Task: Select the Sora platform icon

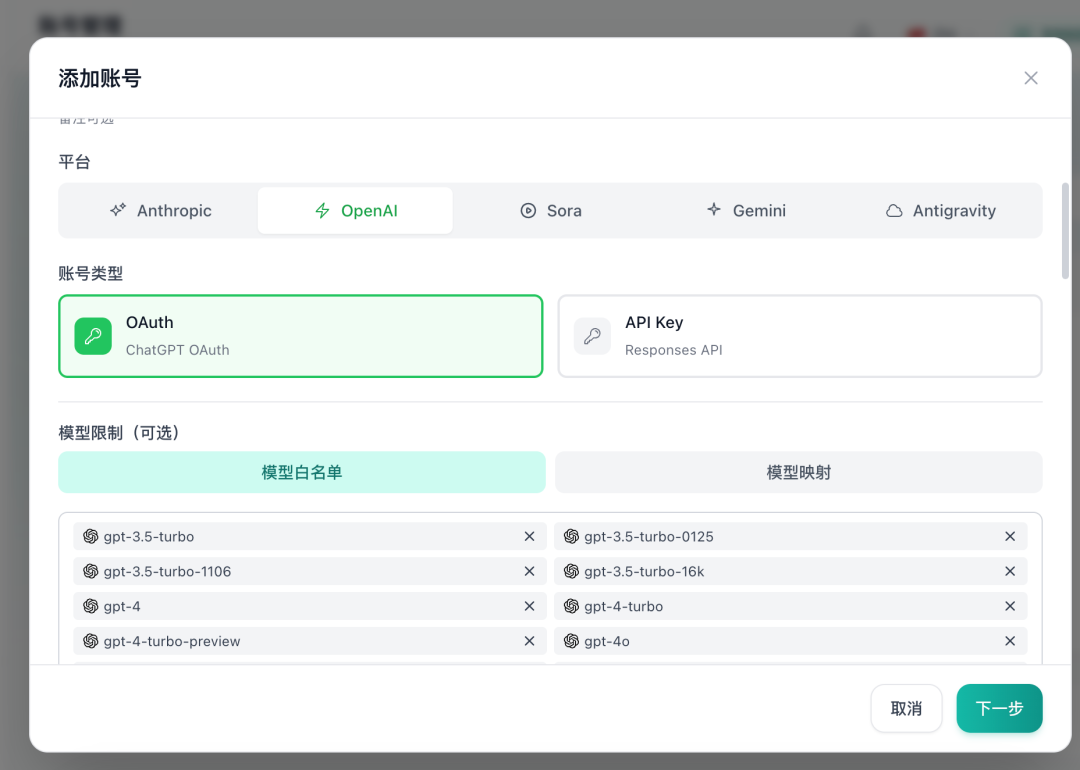Action: [x=527, y=210]
